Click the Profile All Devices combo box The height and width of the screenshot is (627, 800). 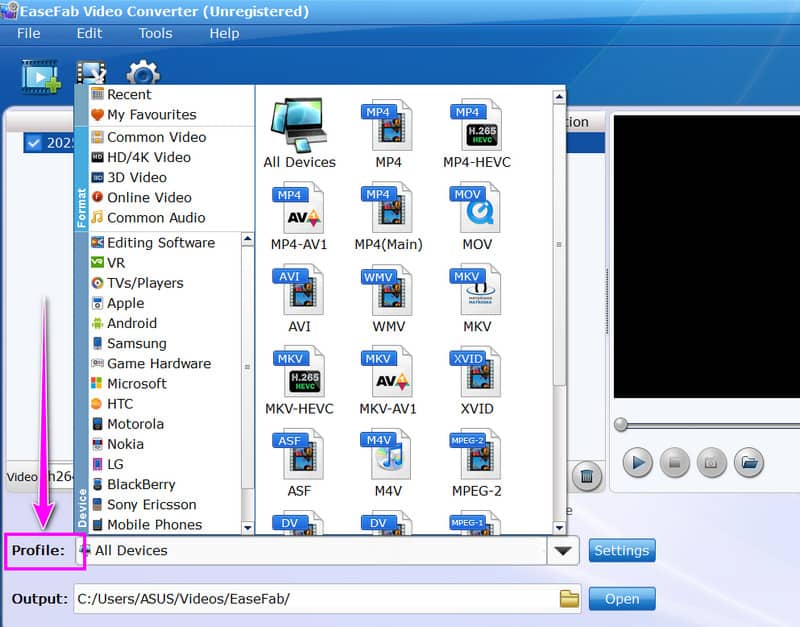tap(327, 550)
